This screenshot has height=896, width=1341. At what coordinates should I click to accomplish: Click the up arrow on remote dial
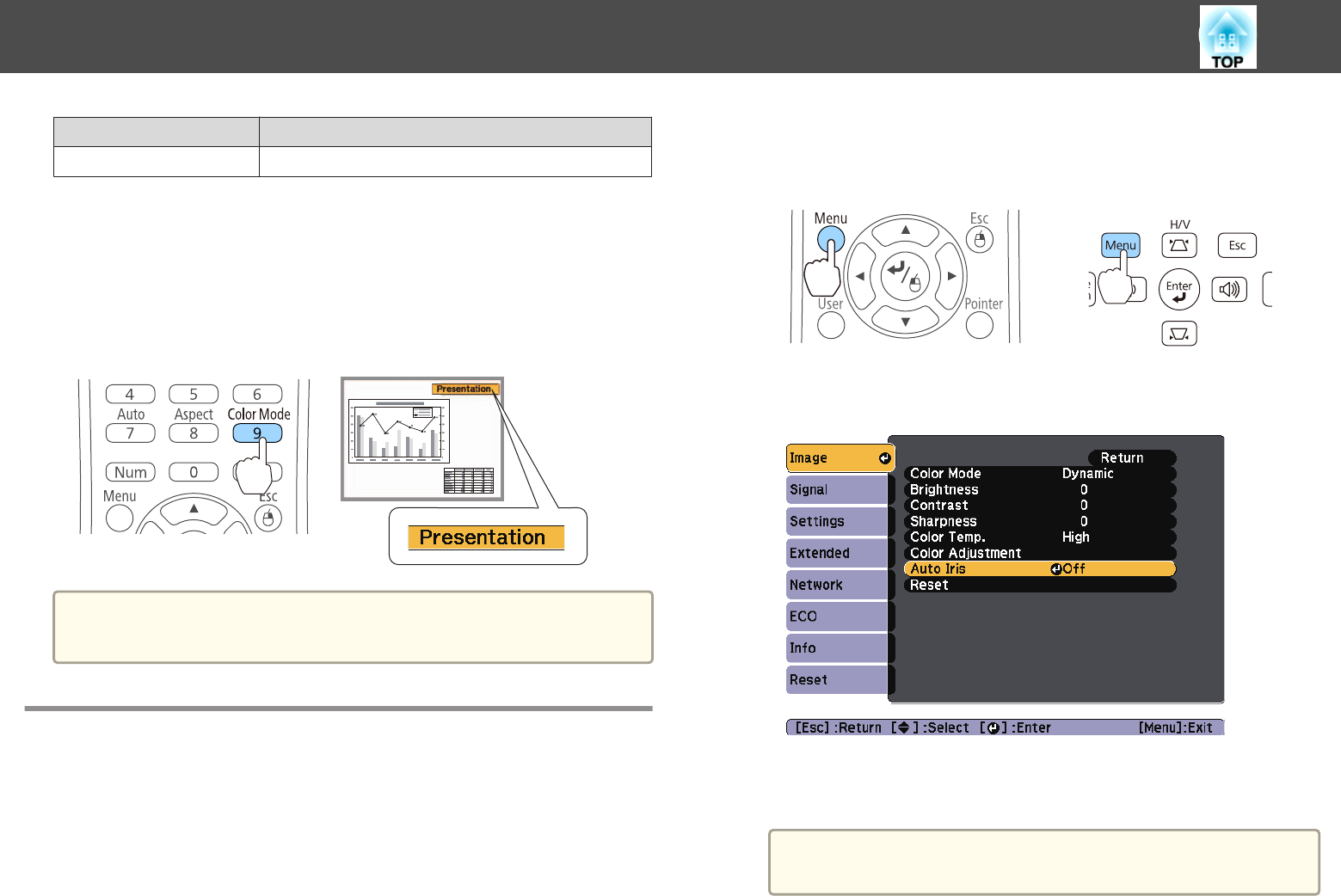906,230
